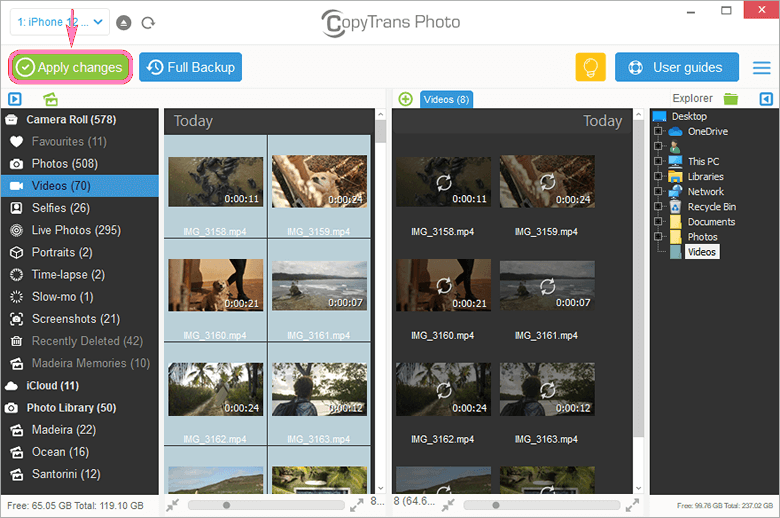Select Videos folder in Explorer tree
Screen dimensions: 780x518
(702, 252)
